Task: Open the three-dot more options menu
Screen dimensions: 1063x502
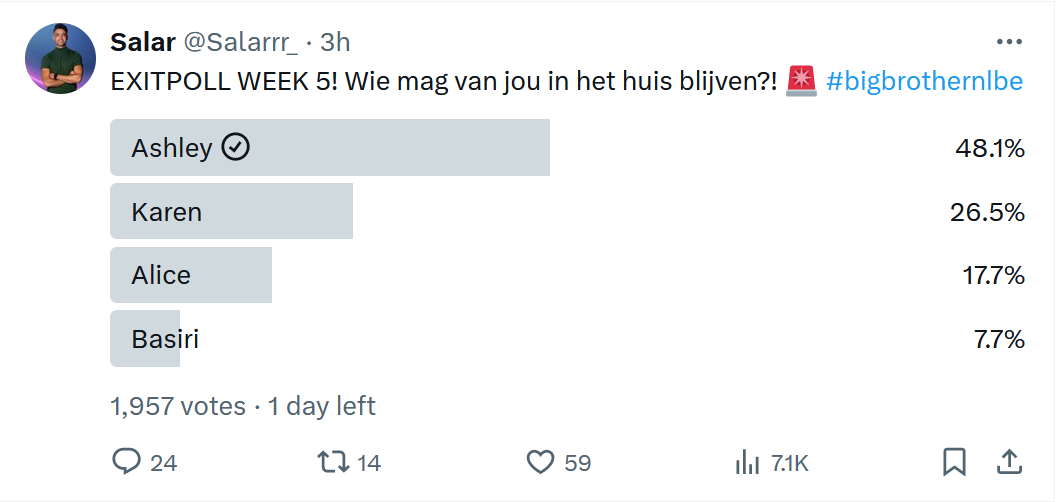Action: coord(1009,42)
